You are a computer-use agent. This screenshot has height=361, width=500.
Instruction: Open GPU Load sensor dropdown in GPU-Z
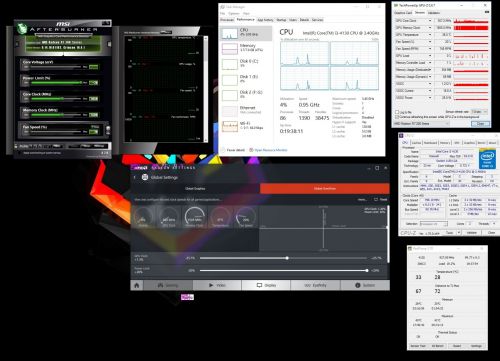(x=430, y=56)
